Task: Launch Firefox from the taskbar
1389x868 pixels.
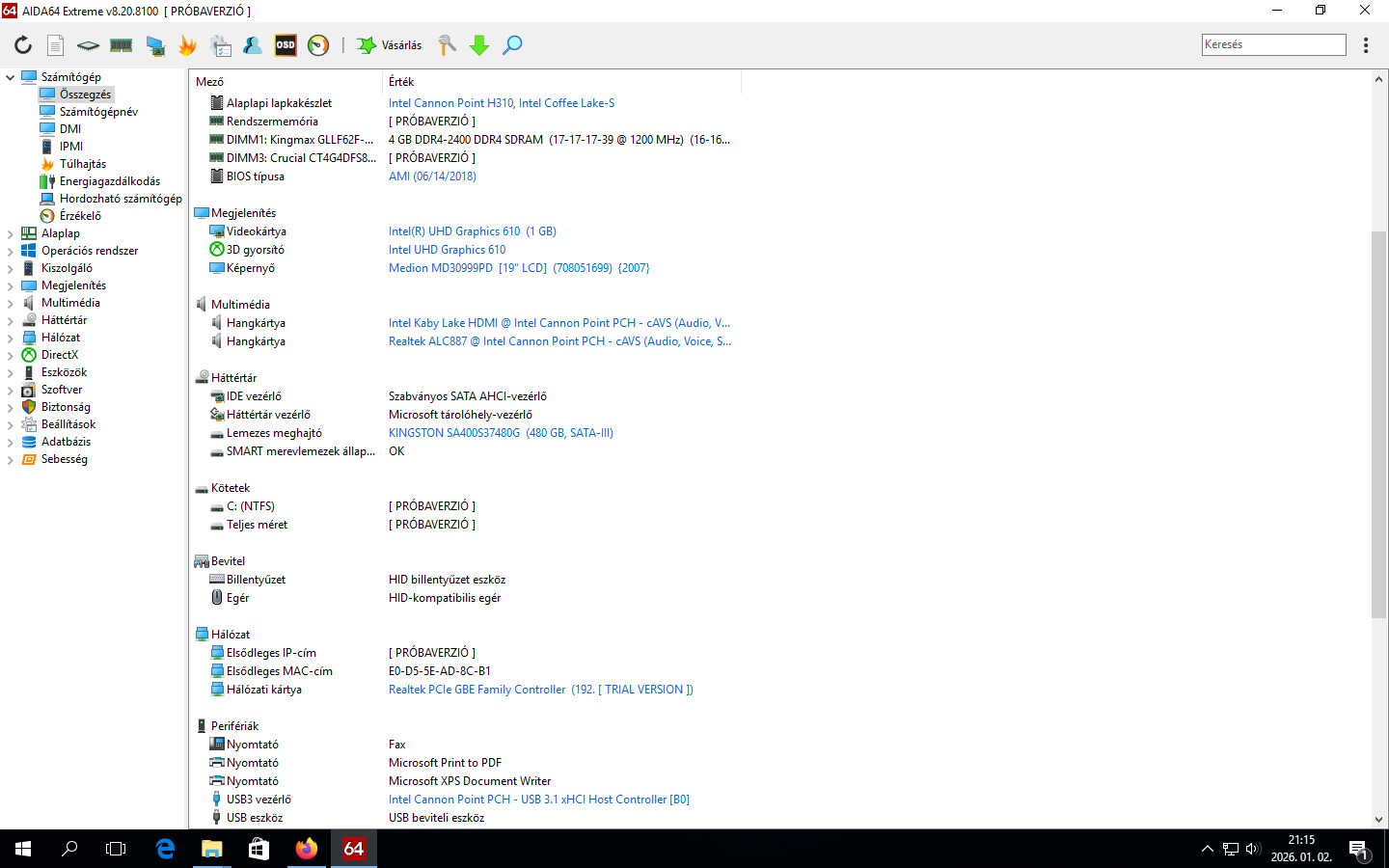Action: pyautogui.click(x=307, y=849)
